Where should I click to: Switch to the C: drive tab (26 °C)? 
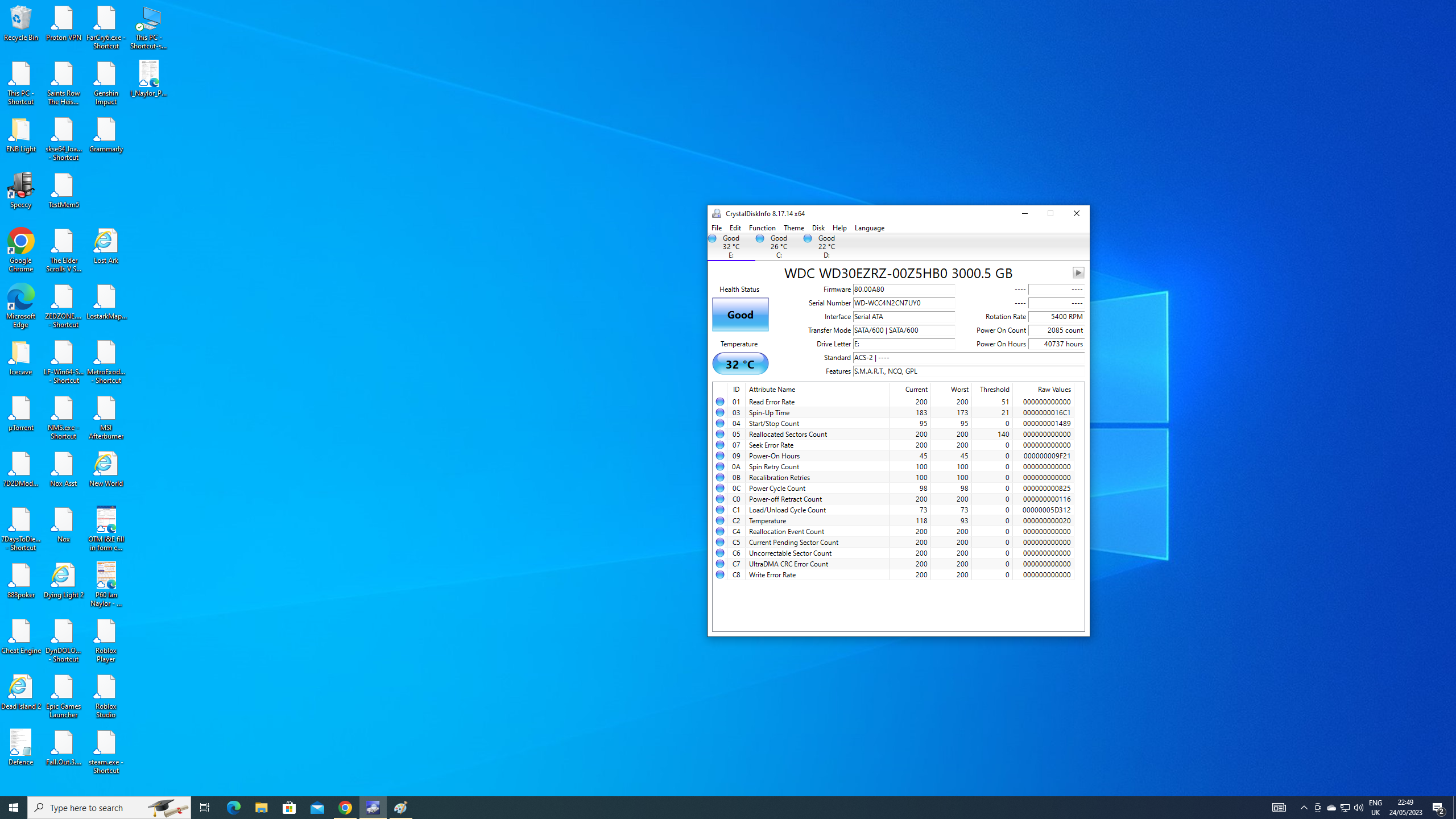tap(779, 247)
